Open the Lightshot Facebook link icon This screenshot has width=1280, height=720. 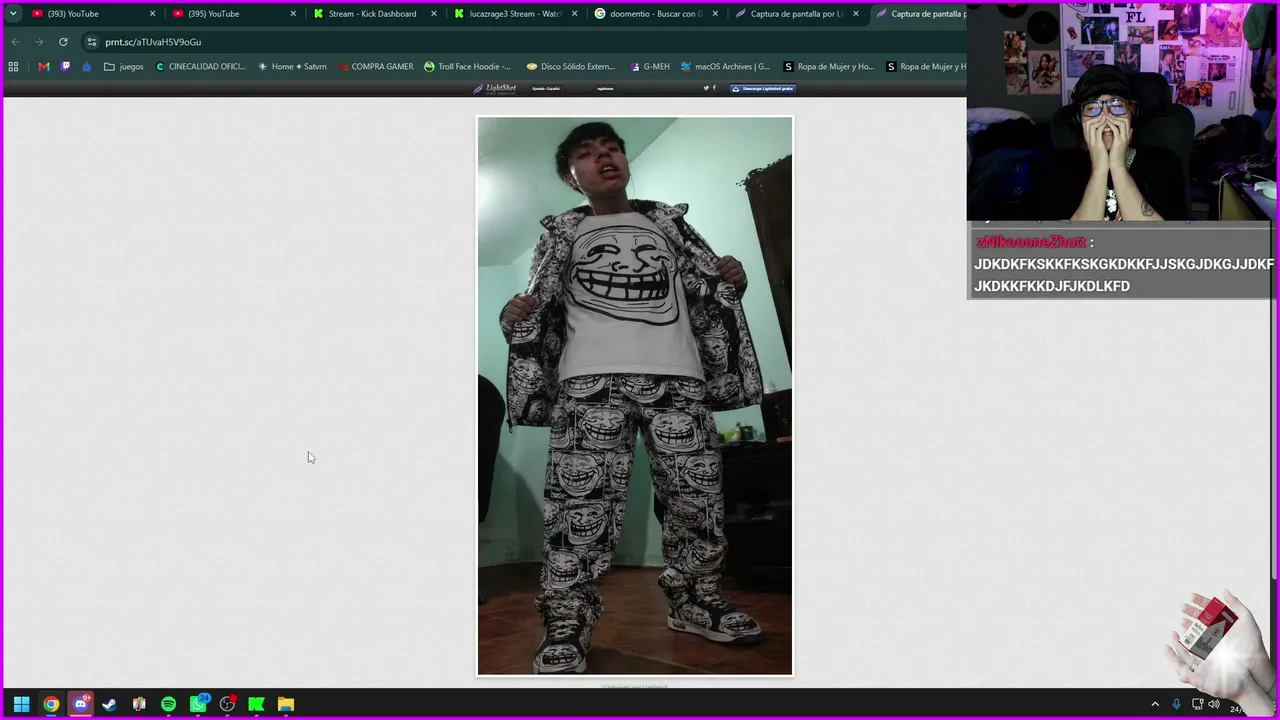pyautogui.click(x=714, y=88)
